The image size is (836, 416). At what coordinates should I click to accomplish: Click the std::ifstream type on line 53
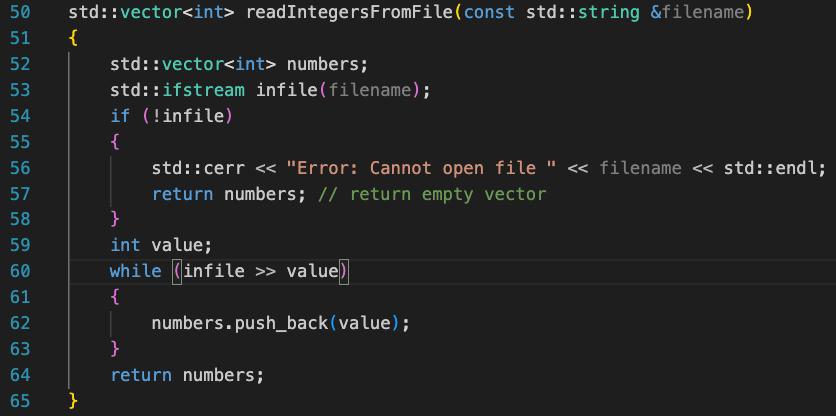(x=178, y=91)
